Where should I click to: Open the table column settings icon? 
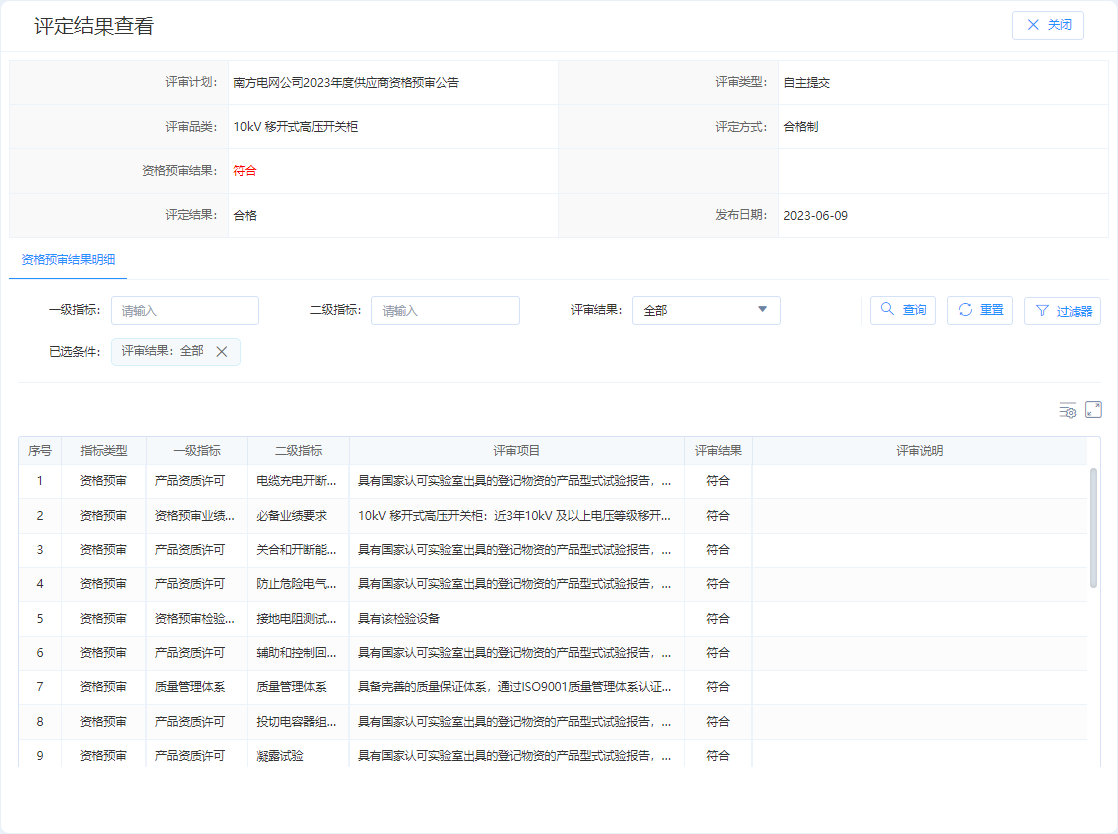(1068, 410)
